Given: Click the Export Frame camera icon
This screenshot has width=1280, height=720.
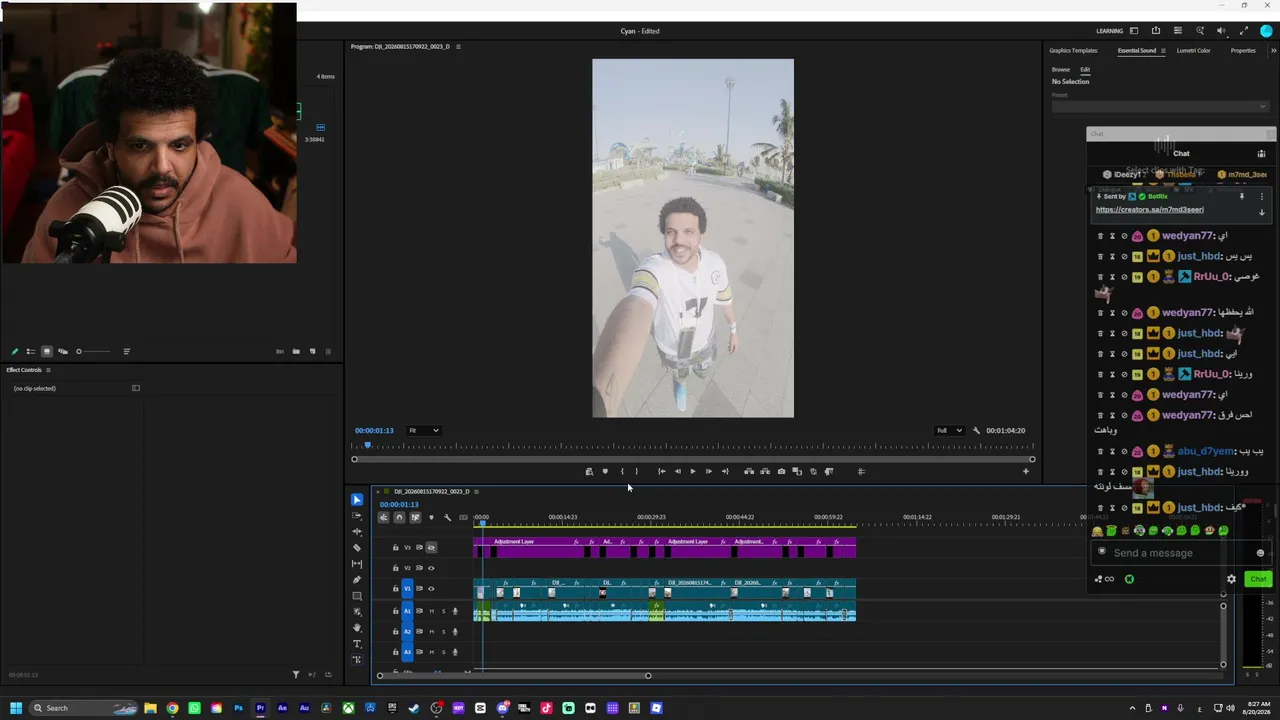Looking at the screenshot, I should pos(781,471).
